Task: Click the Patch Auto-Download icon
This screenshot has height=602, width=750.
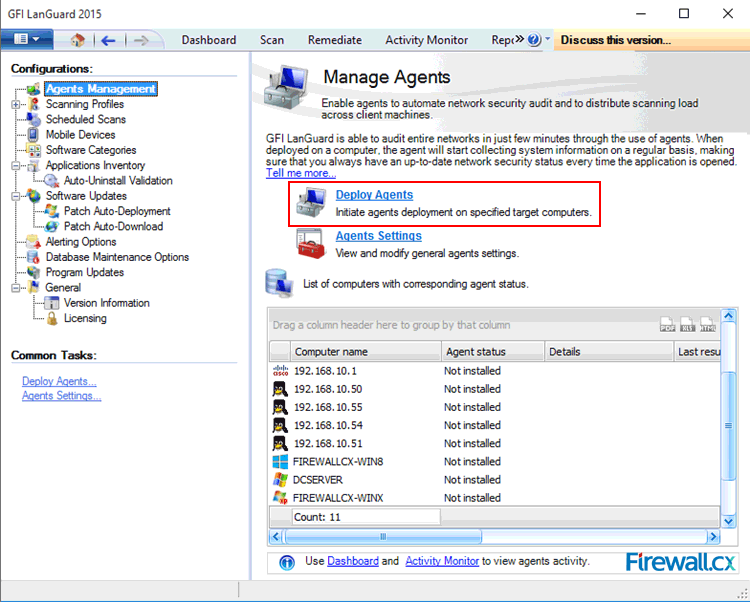Action: pyautogui.click(x=52, y=226)
